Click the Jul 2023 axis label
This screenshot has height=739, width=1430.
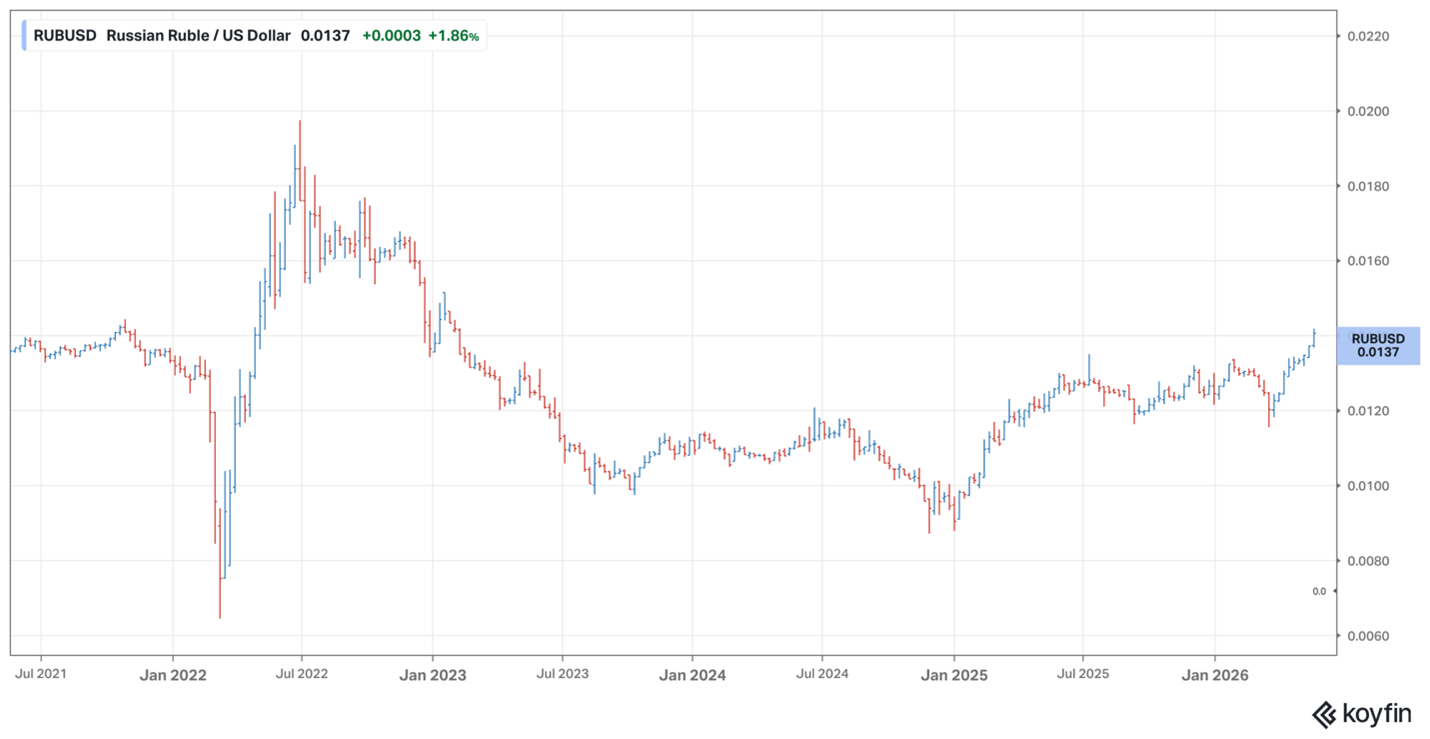coord(561,675)
